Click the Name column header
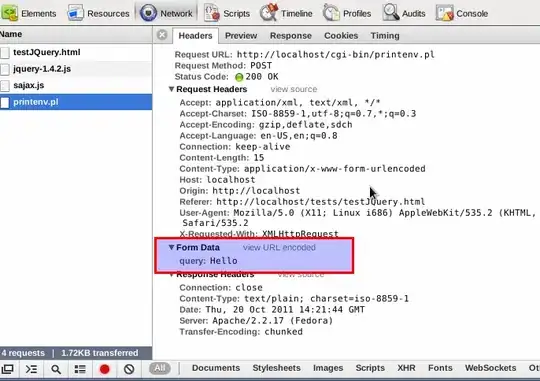 point(76,34)
